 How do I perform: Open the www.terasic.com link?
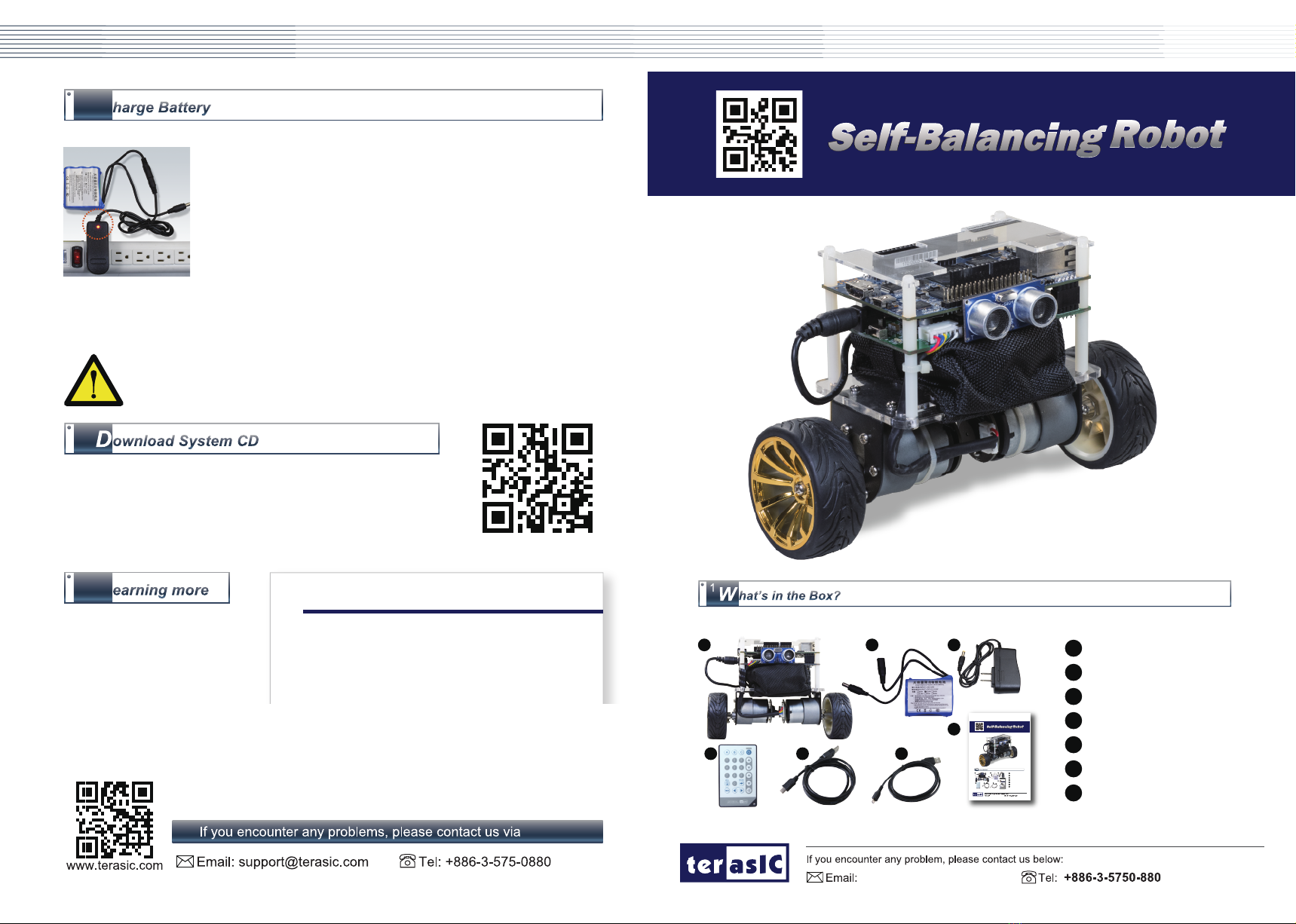(115, 866)
